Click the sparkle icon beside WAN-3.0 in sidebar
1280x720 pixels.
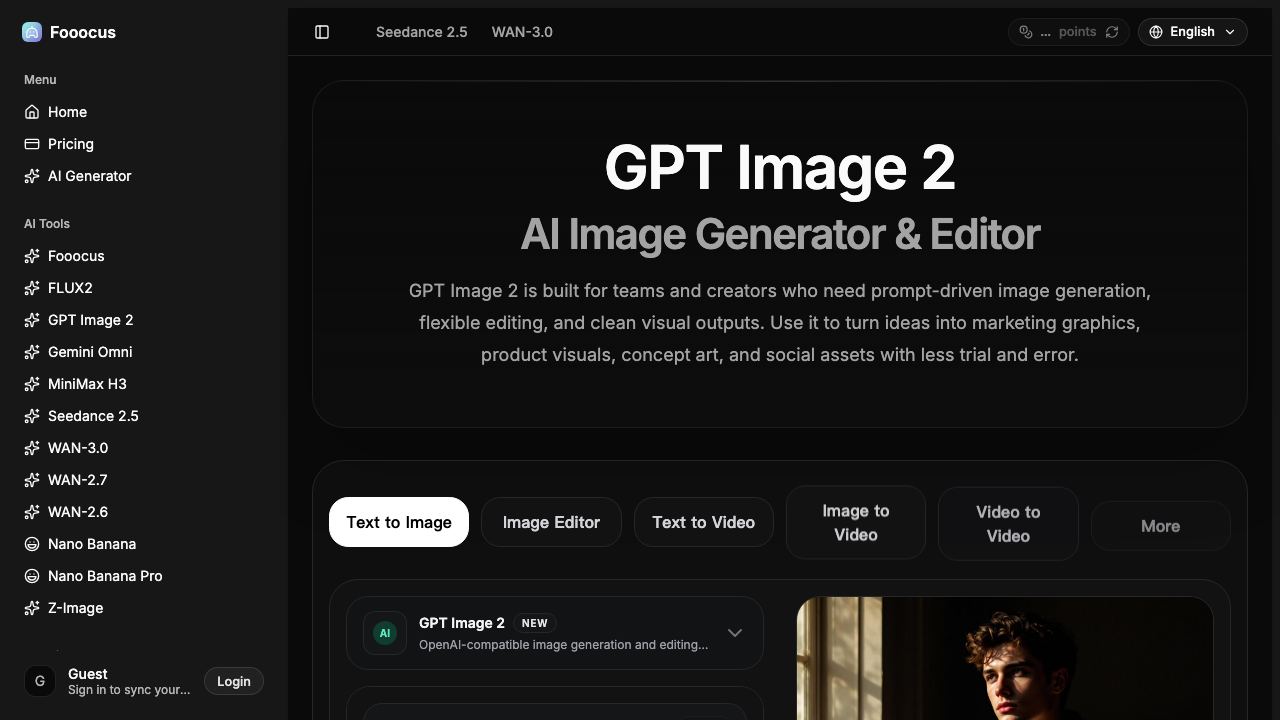[x=32, y=448]
